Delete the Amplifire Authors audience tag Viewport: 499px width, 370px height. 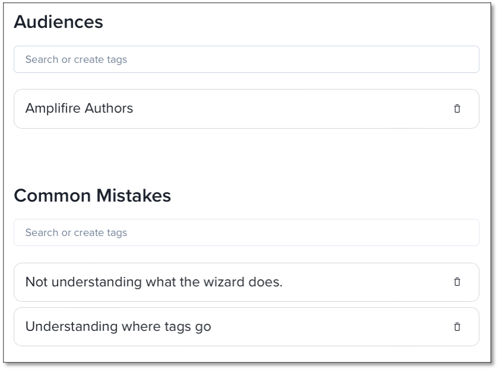(457, 109)
